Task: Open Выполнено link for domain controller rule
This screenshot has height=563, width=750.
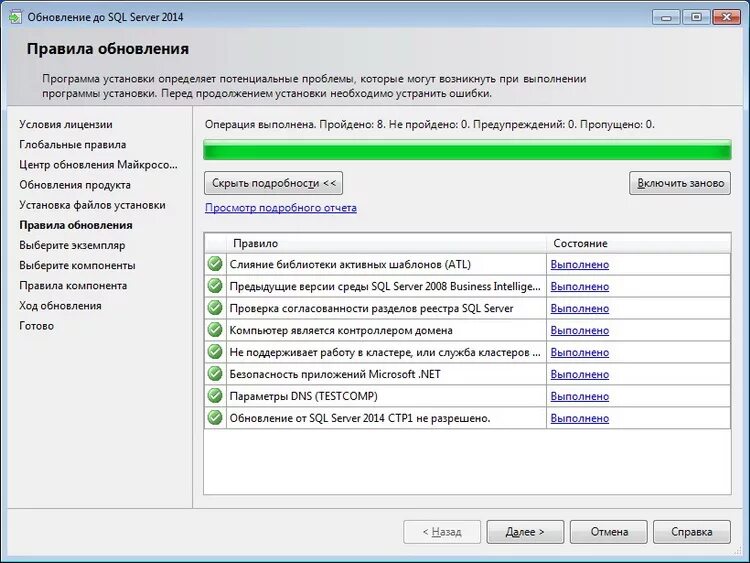Action: click(x=580, y=331)
